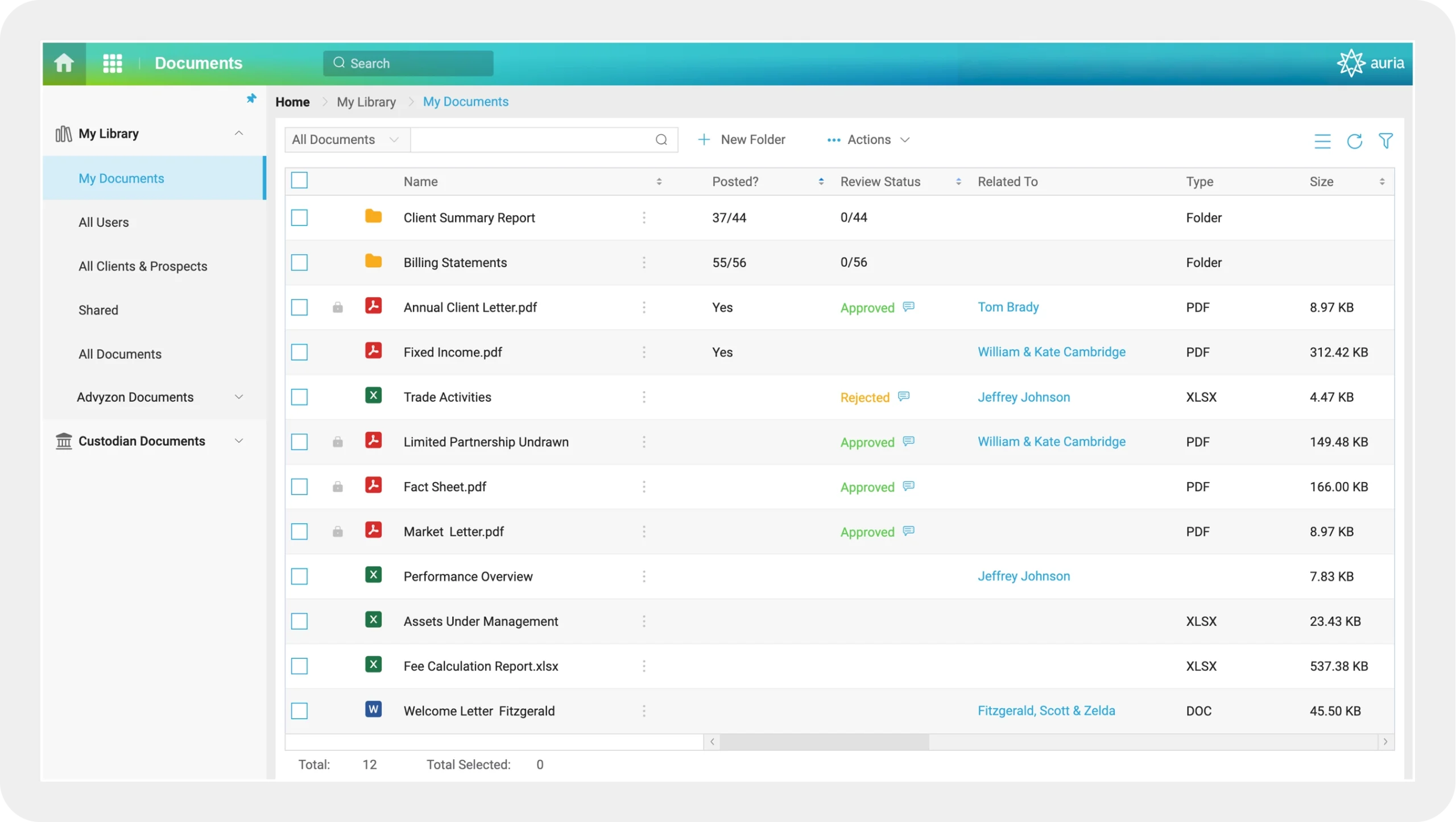Select Shared in the sidebar
The image size is (1456, 822).
click(98, 310)
